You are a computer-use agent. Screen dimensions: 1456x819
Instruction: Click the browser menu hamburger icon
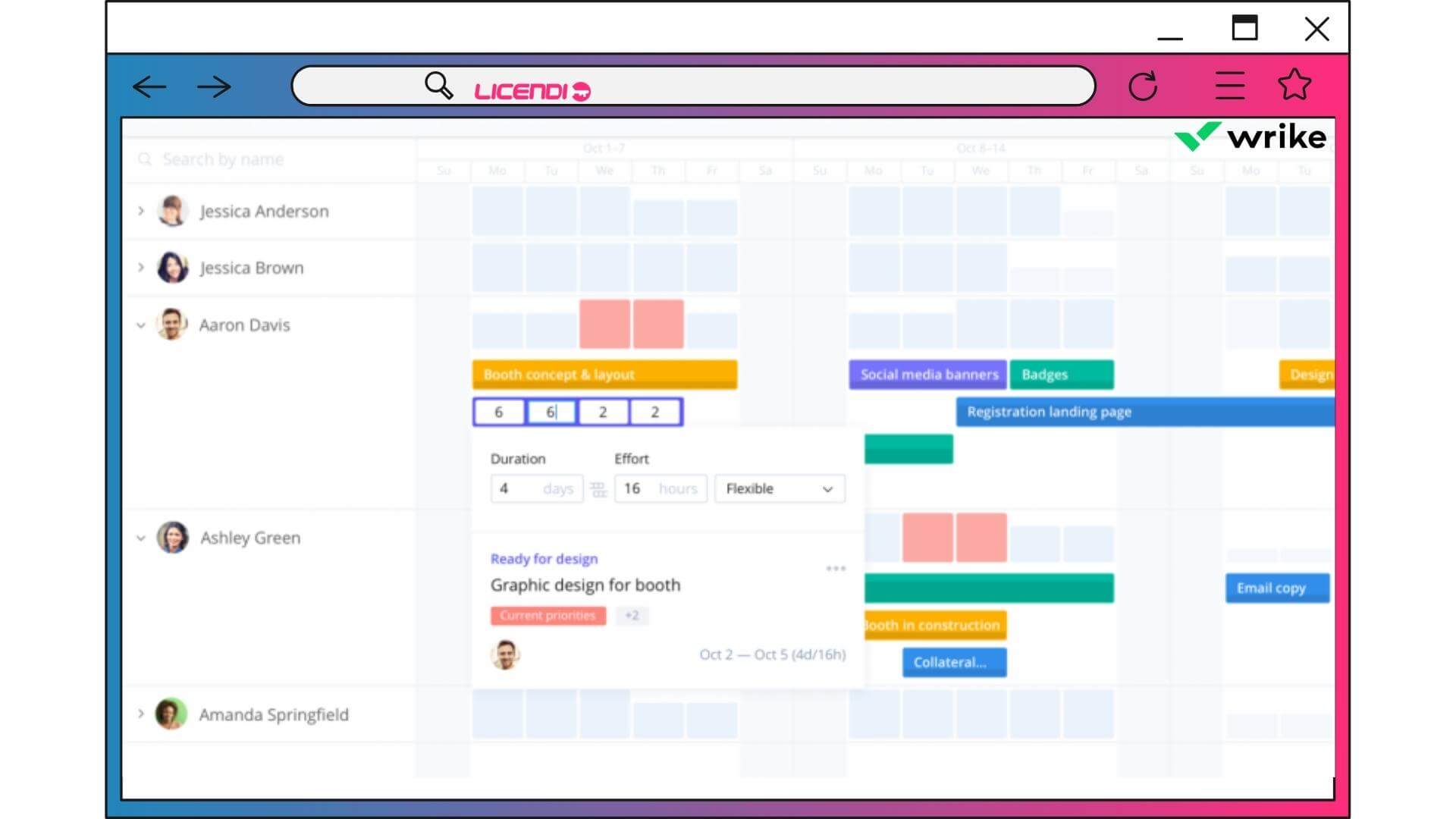coord(1229,85)
